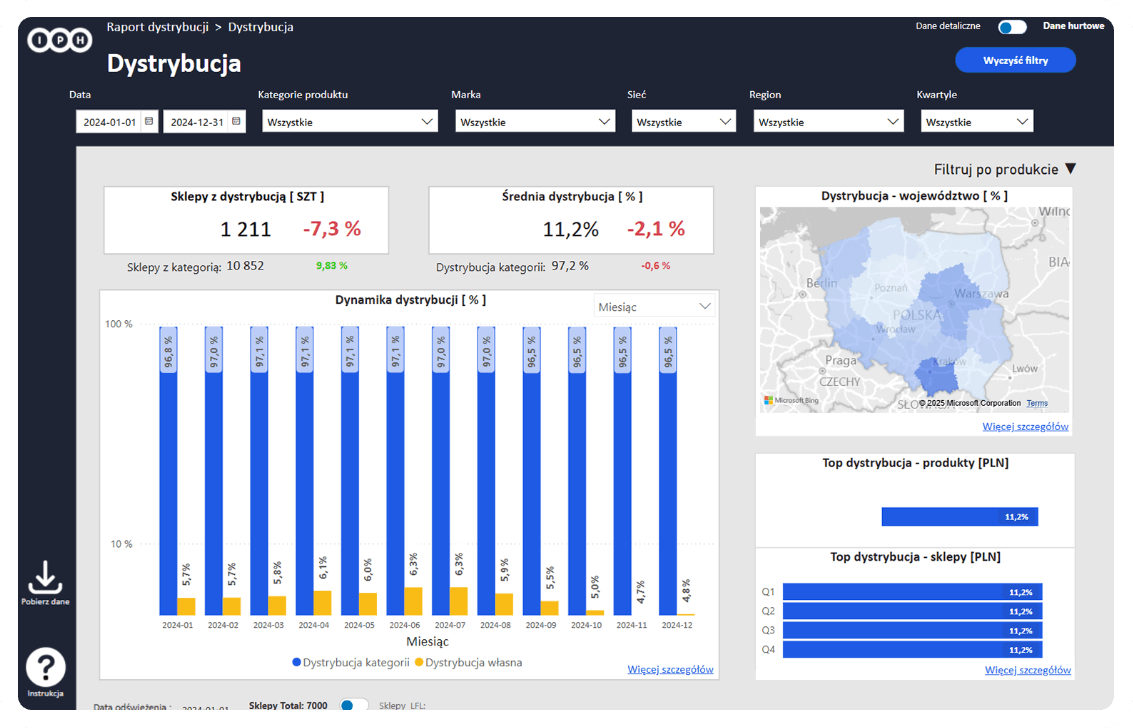1133x728 pixels.
Task: Expand the Miesiąc period dropdown in chart
Action: (654, 306)
